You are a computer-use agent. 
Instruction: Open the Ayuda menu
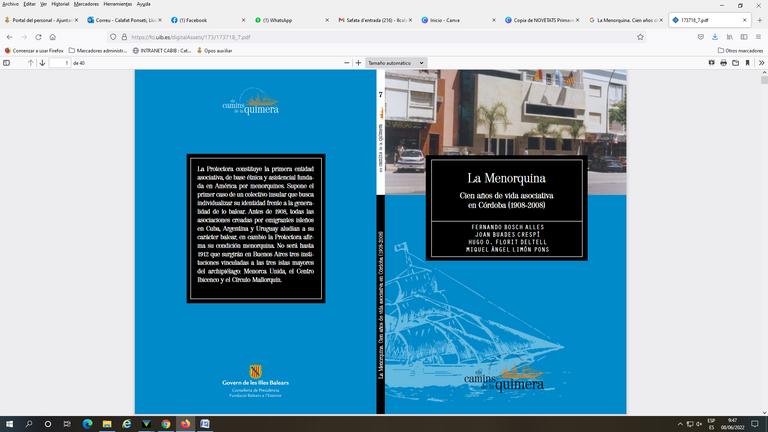144,4
